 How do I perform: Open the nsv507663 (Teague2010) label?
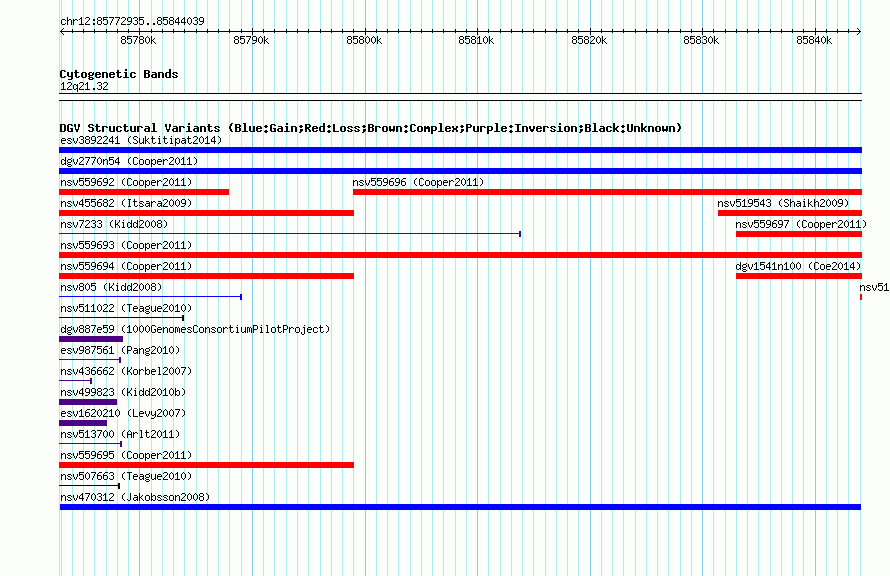click(126, 476)
